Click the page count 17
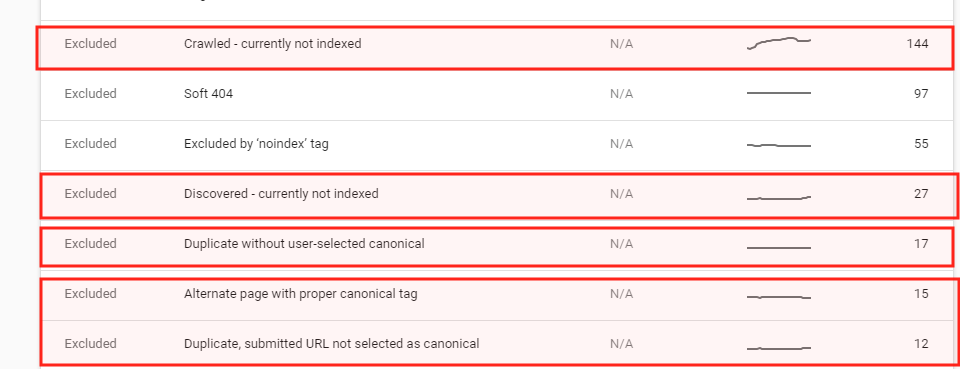 pos(921,244)
